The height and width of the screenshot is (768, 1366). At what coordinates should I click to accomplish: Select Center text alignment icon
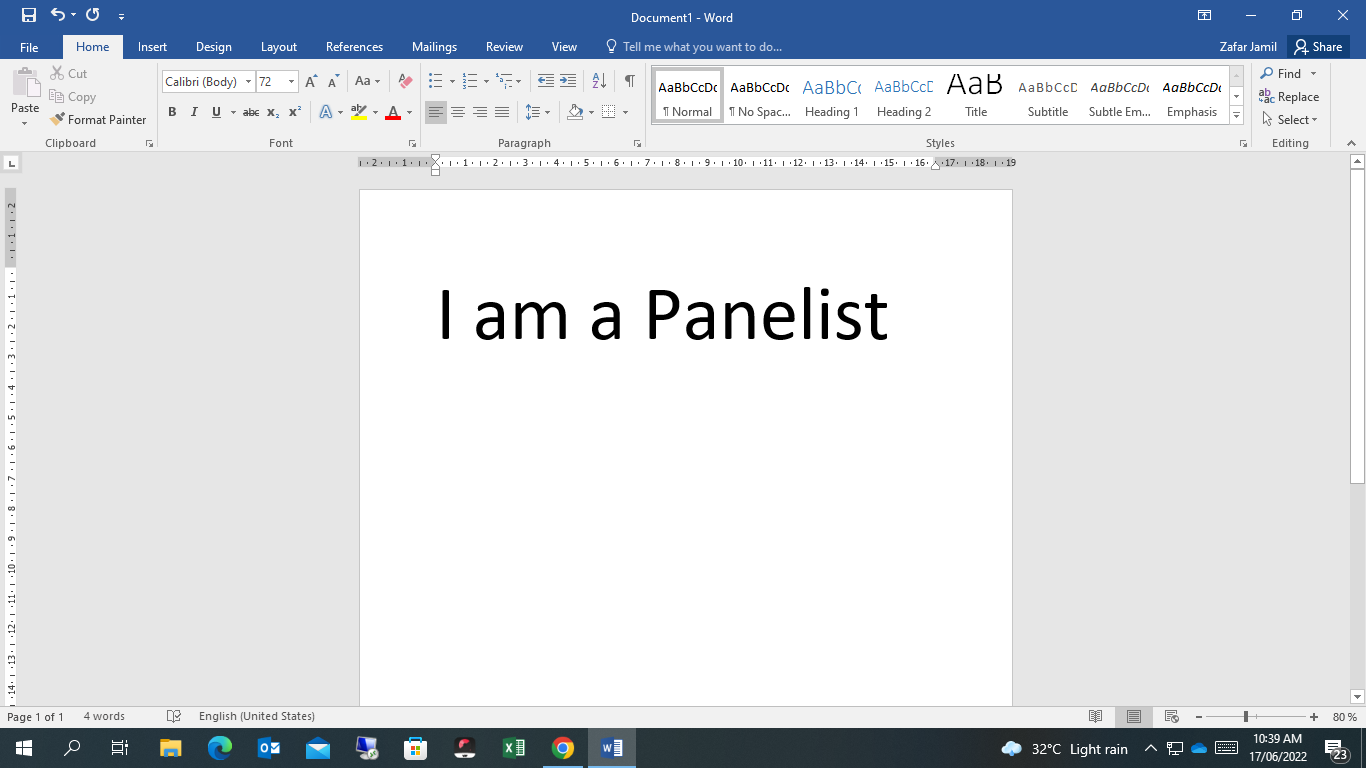458,112
